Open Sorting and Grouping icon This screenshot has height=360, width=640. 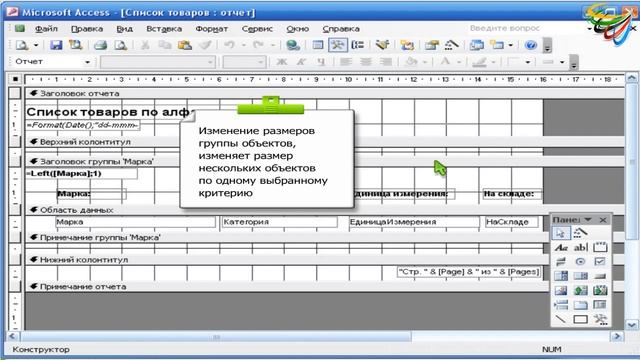pos(358,45)
